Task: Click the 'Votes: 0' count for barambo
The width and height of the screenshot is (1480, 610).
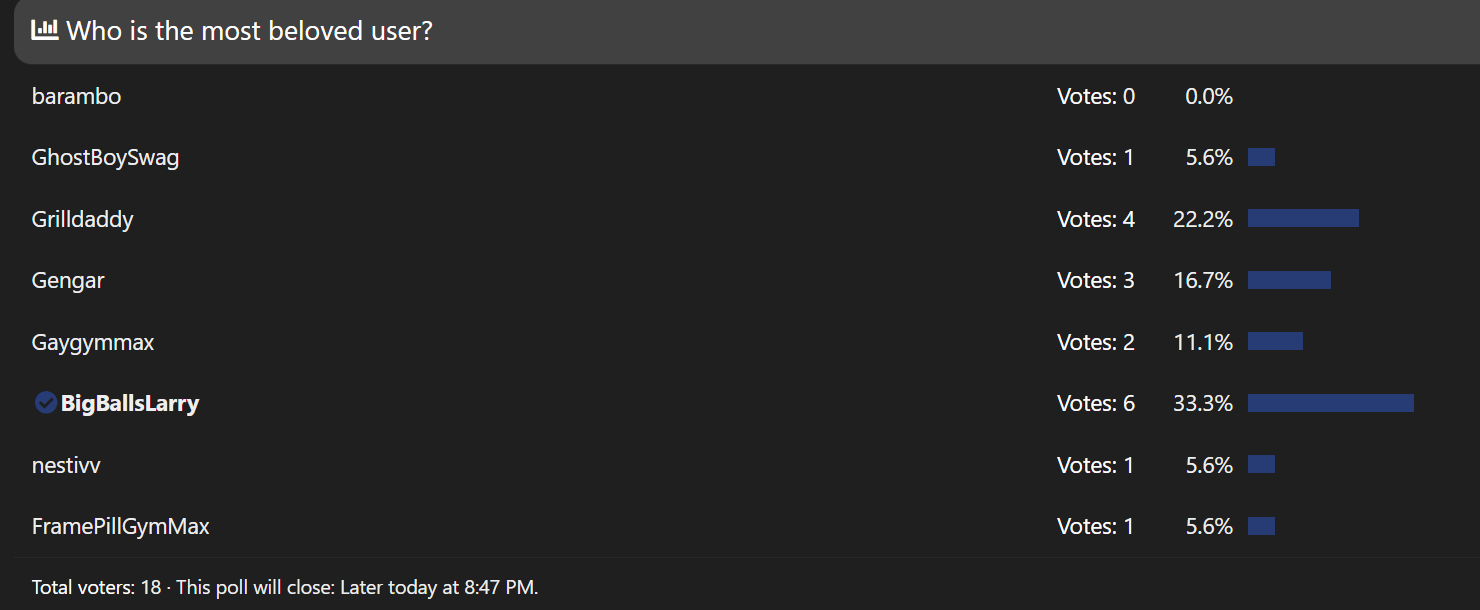Action: point(1096,97)
